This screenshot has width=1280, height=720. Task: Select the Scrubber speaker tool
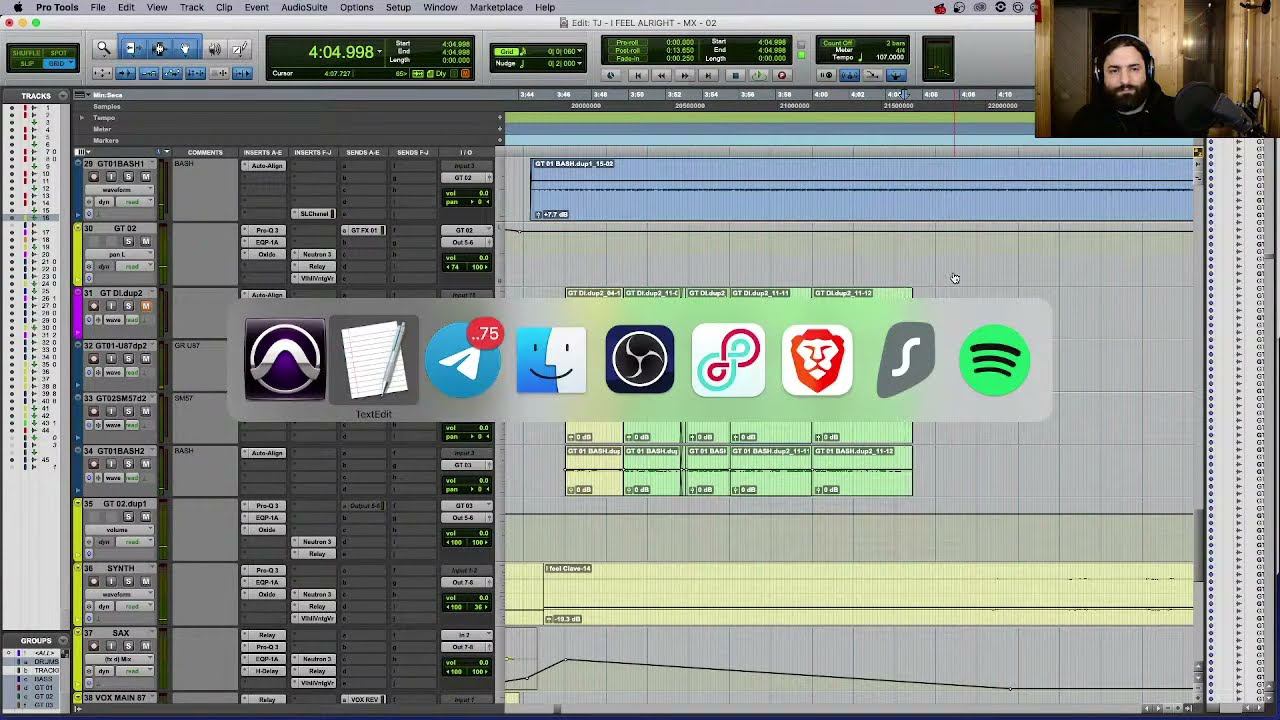click(214, 48)
